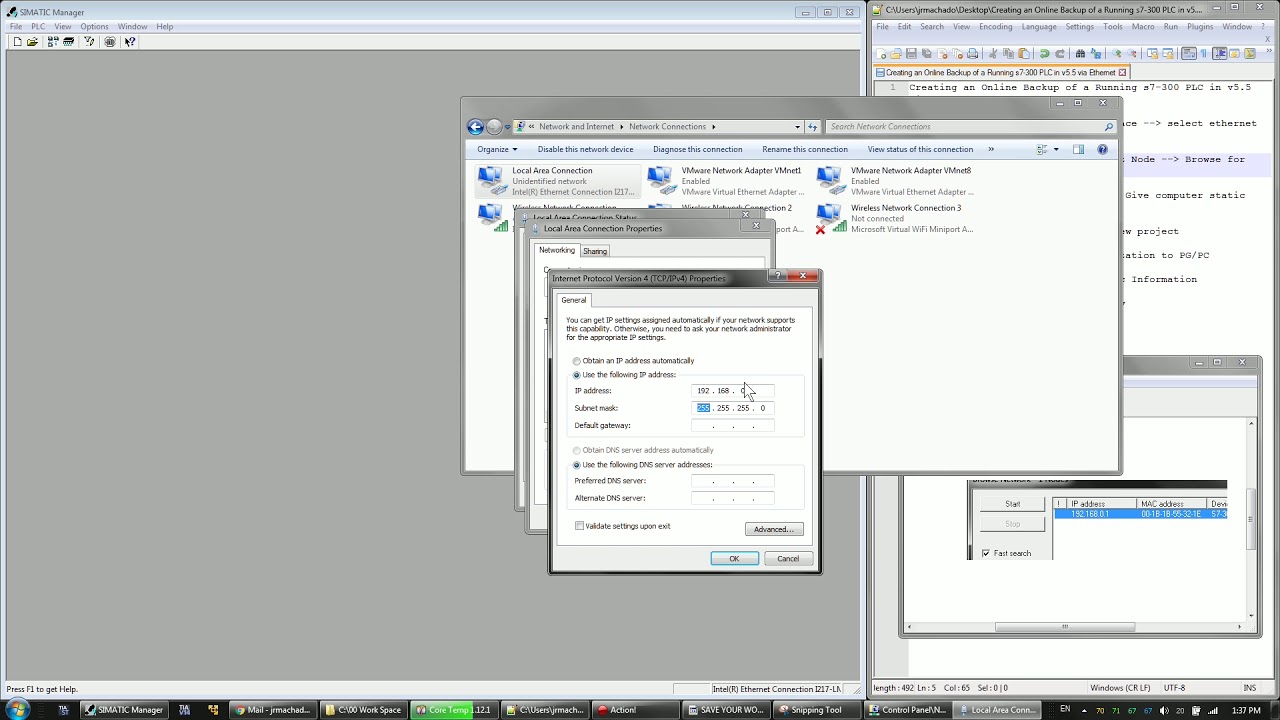Image resolution: width=1280 pixels, height=720 pixels.
Task: Click Default gateway input field
Action: click(733, 425)
